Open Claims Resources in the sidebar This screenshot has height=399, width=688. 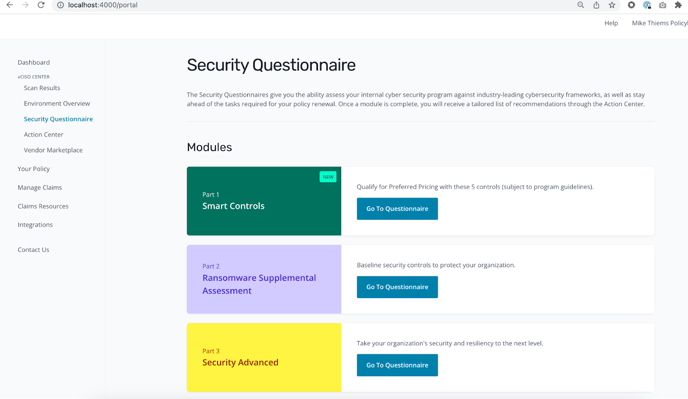coord(43,206)
